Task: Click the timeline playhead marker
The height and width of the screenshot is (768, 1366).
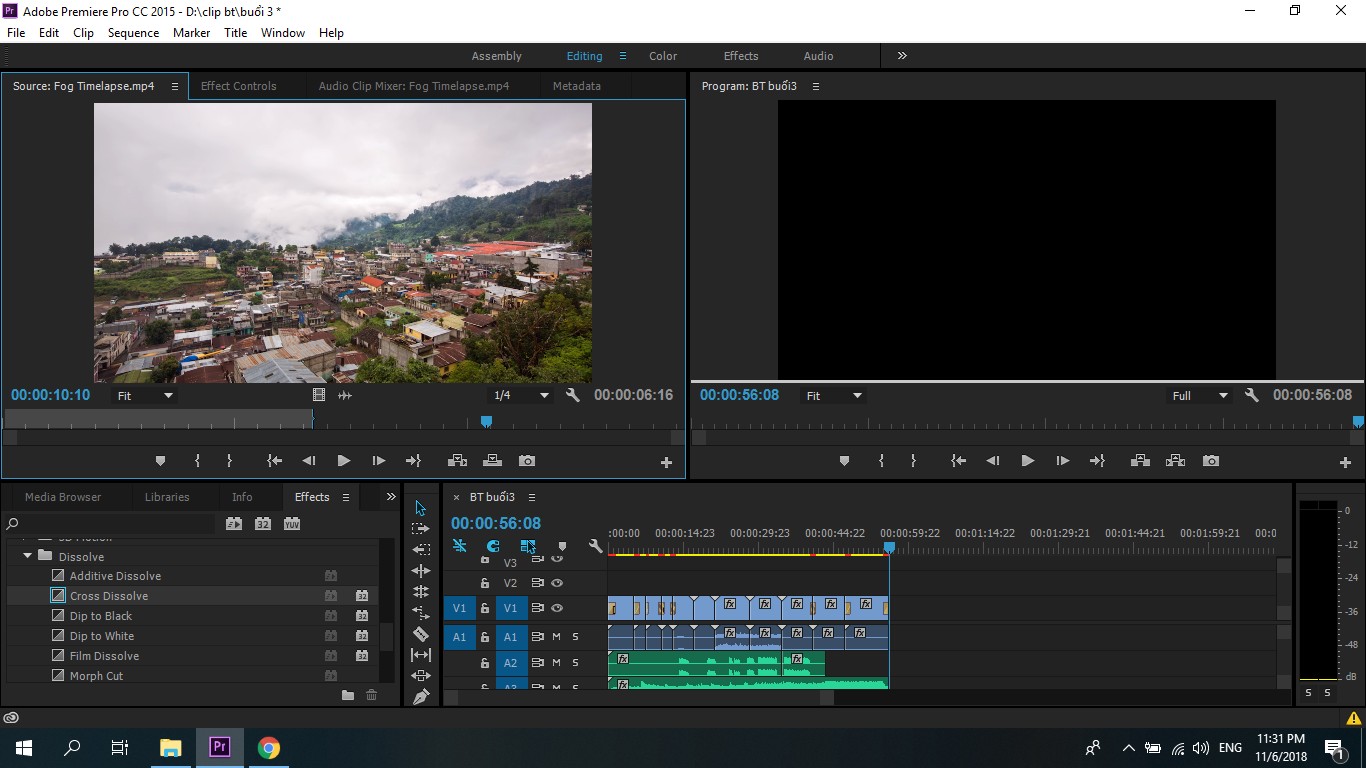Action: point(889,547)
